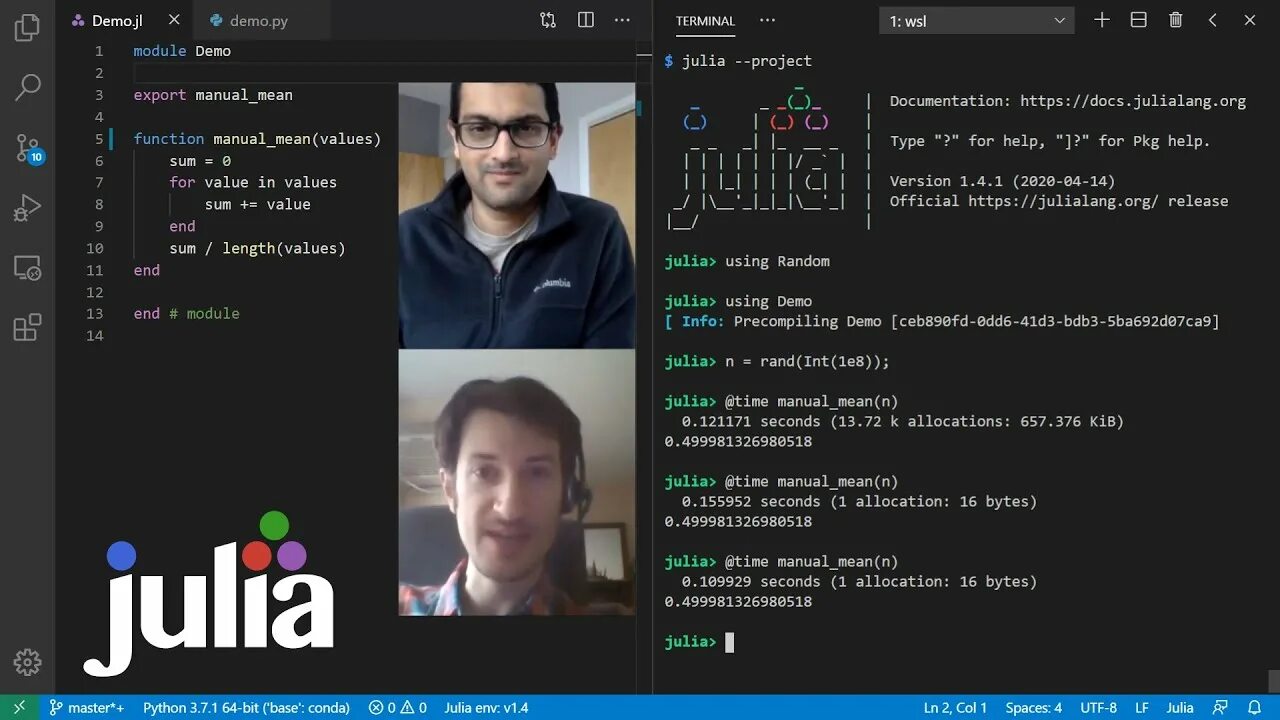Viewport: 1280px width, 720px height.
Task: Split the editor to the right
Action: coord(586,20)
